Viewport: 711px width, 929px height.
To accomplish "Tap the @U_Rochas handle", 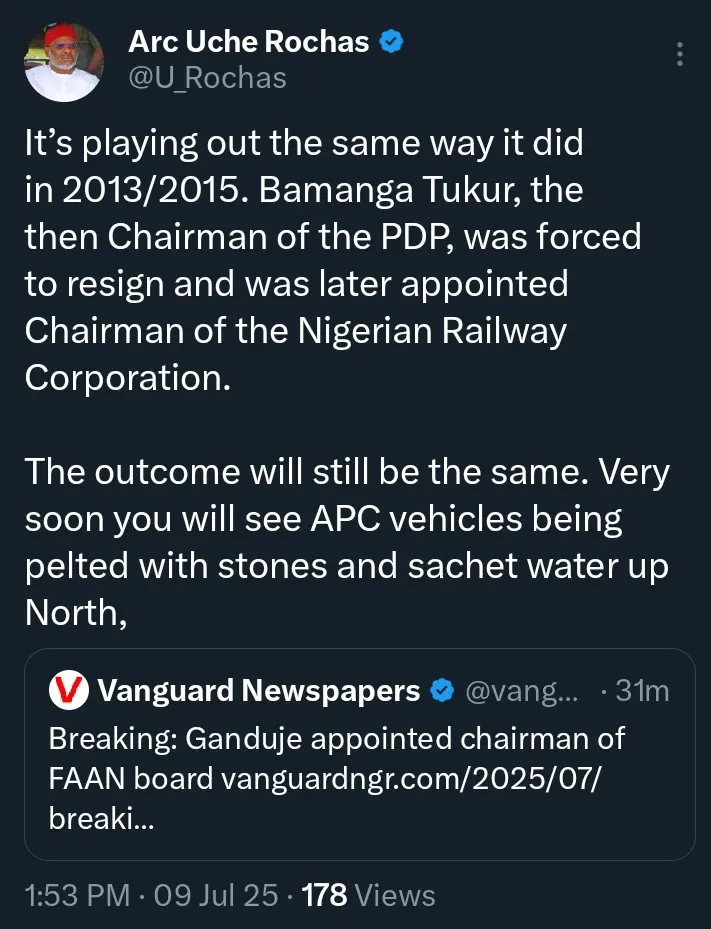I will [208, 77].
